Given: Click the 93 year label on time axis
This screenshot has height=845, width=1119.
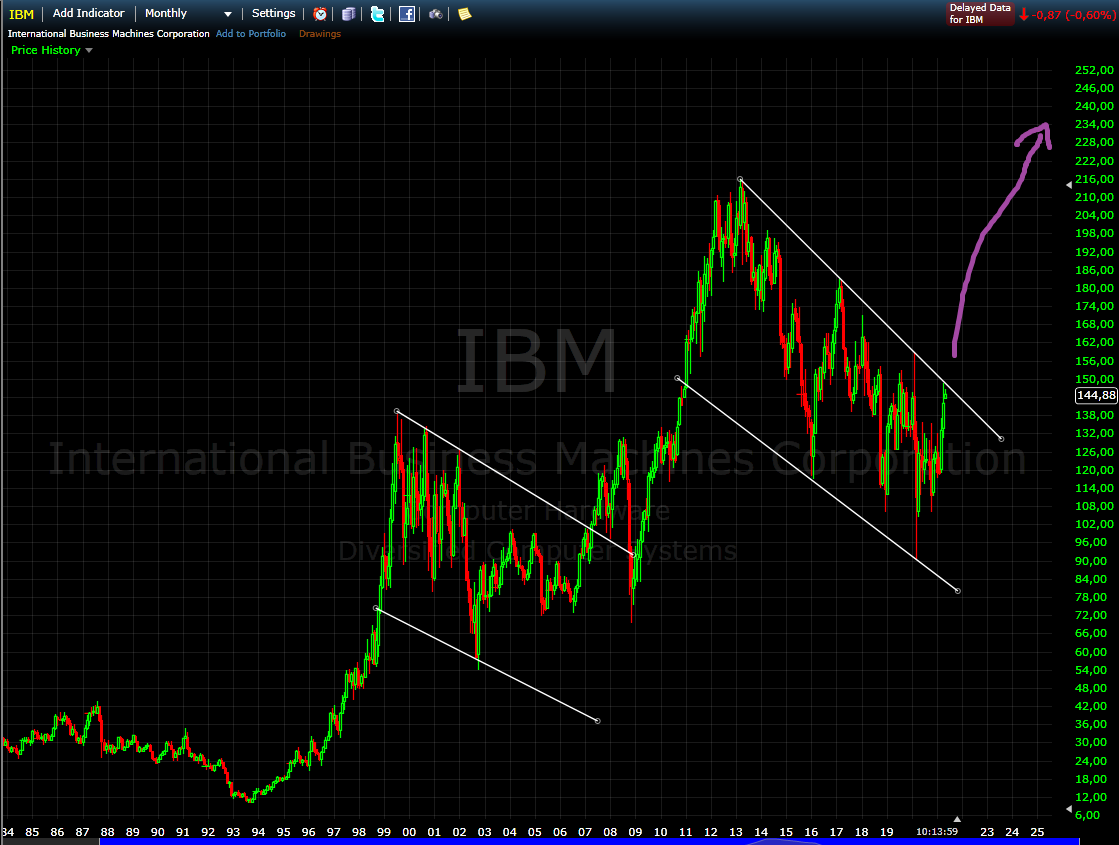Looking at the screenshot, I should click(x=233, y=832).
